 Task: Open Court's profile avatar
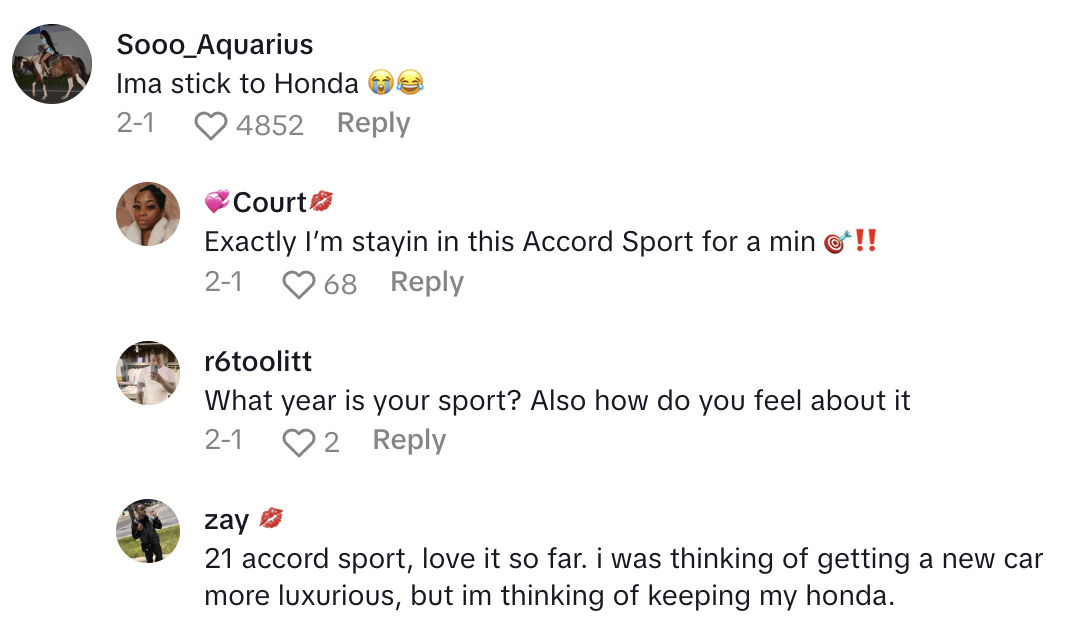[149, 213]
